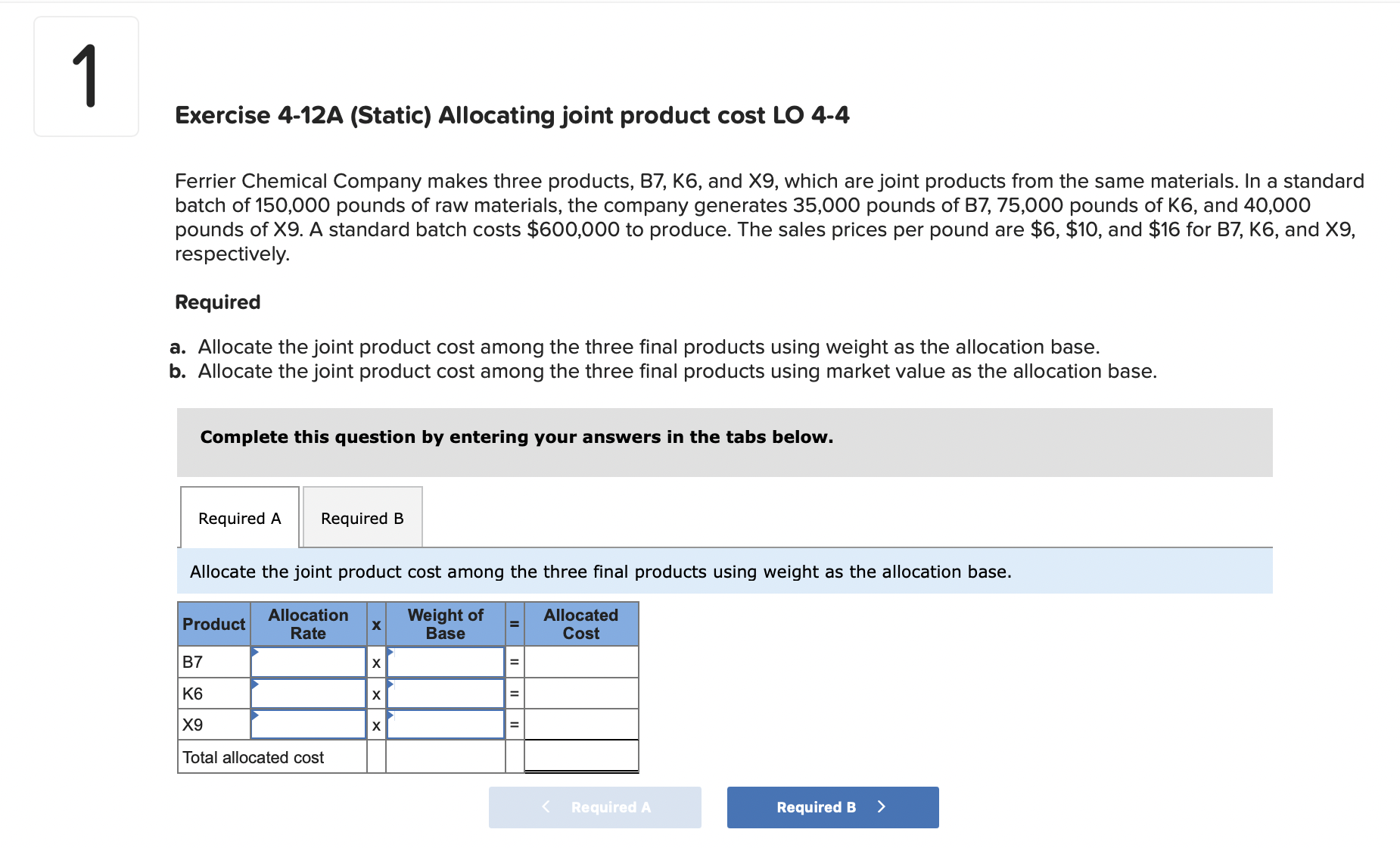Viewport: 1400px width, 848px height.
Task: Click K6 Weight of Base input field
Action: click(x=445, y=693)
